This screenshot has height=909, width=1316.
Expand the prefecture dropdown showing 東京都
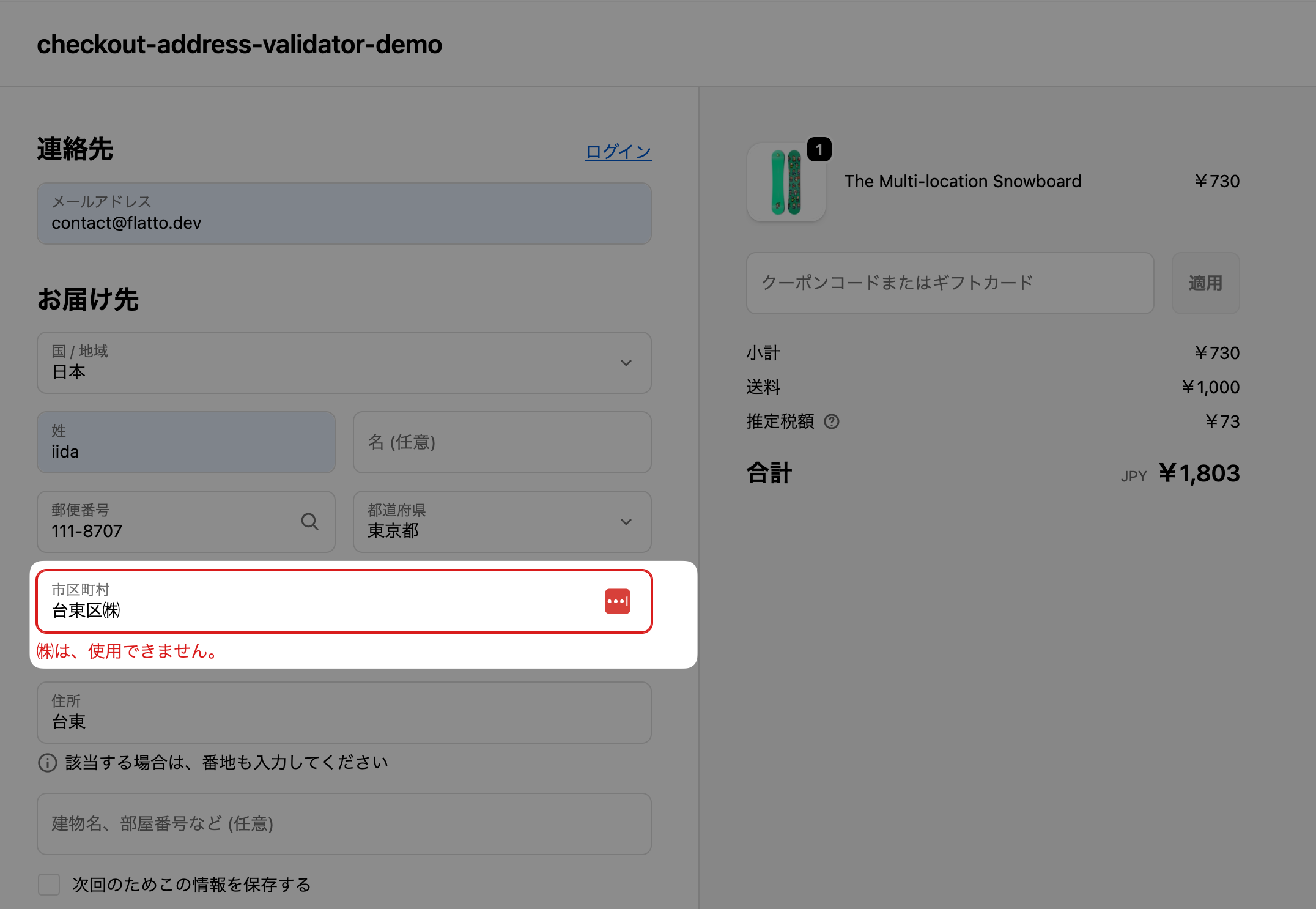coord(489,522)
